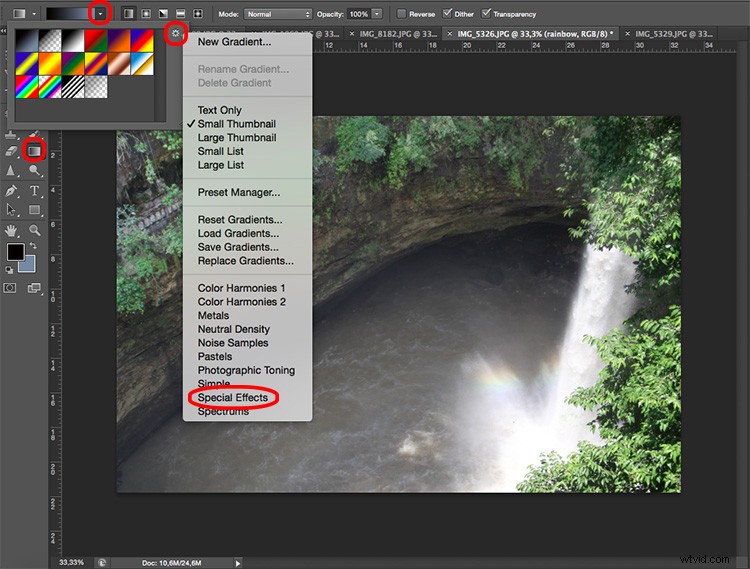Open Preset Manager... from menu

pos(239,193)
